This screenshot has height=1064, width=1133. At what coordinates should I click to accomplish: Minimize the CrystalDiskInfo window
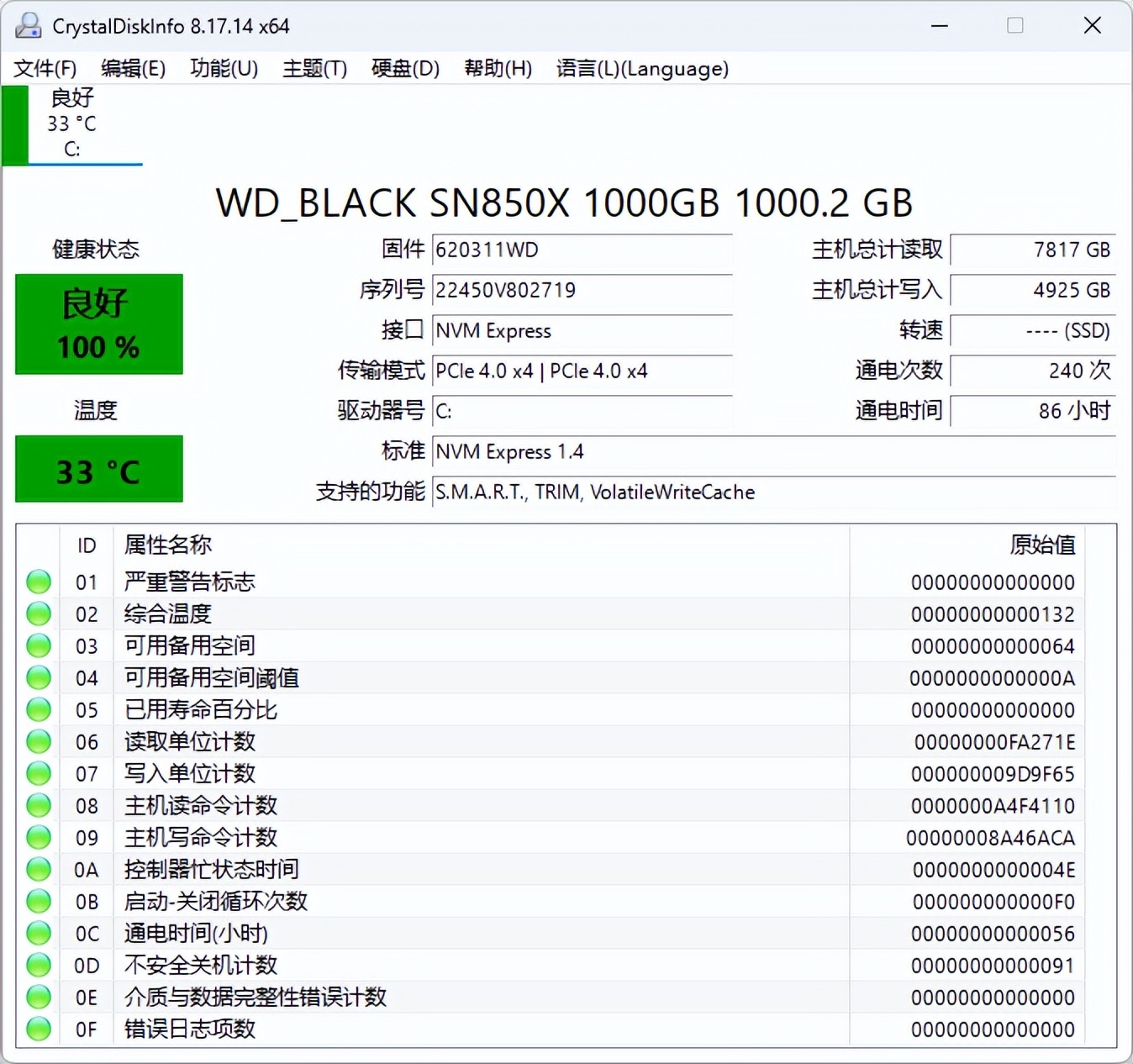[x=940, y=26]
